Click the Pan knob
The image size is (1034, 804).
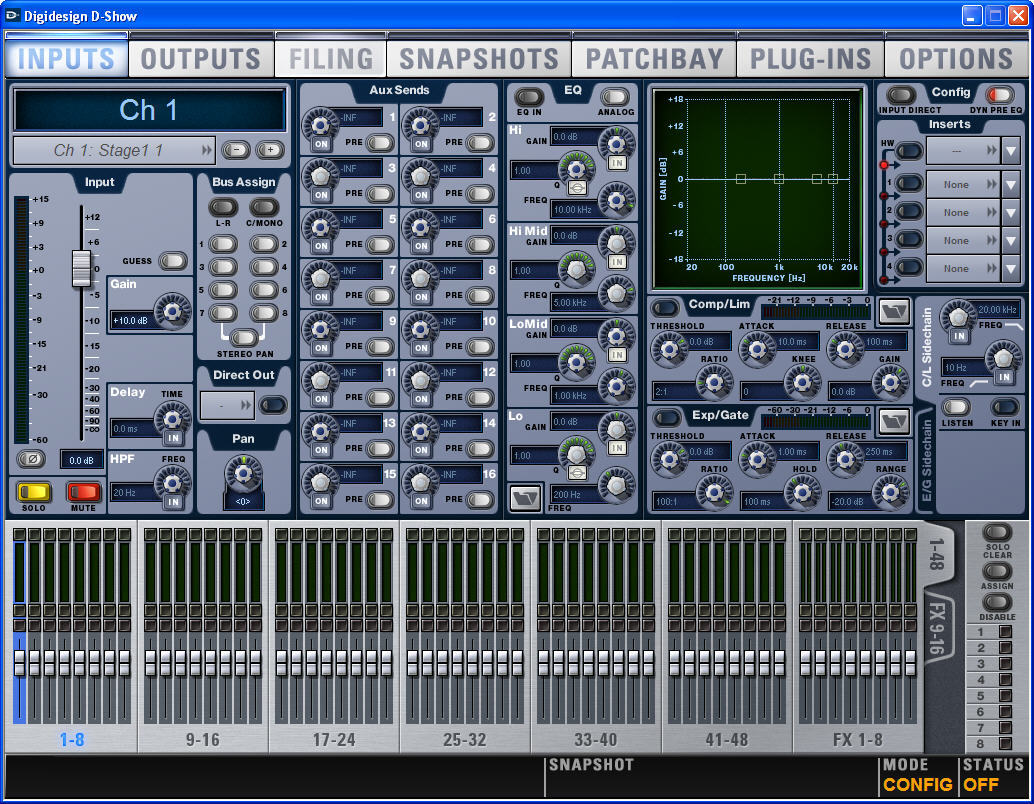coord(243,472)
